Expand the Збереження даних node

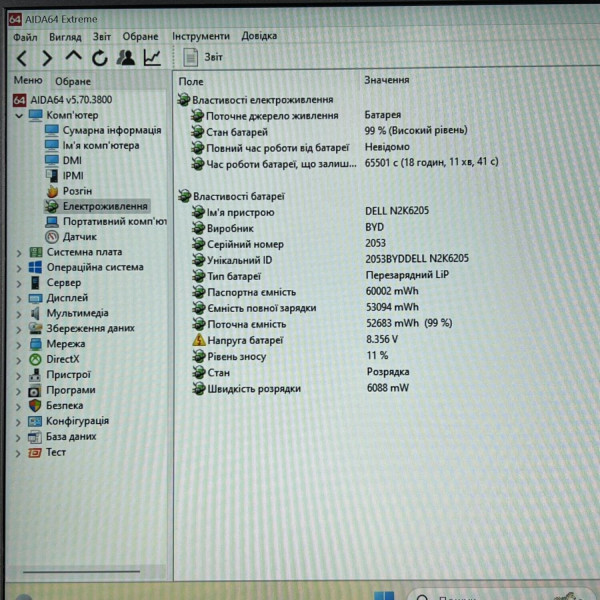coord(19,329)
